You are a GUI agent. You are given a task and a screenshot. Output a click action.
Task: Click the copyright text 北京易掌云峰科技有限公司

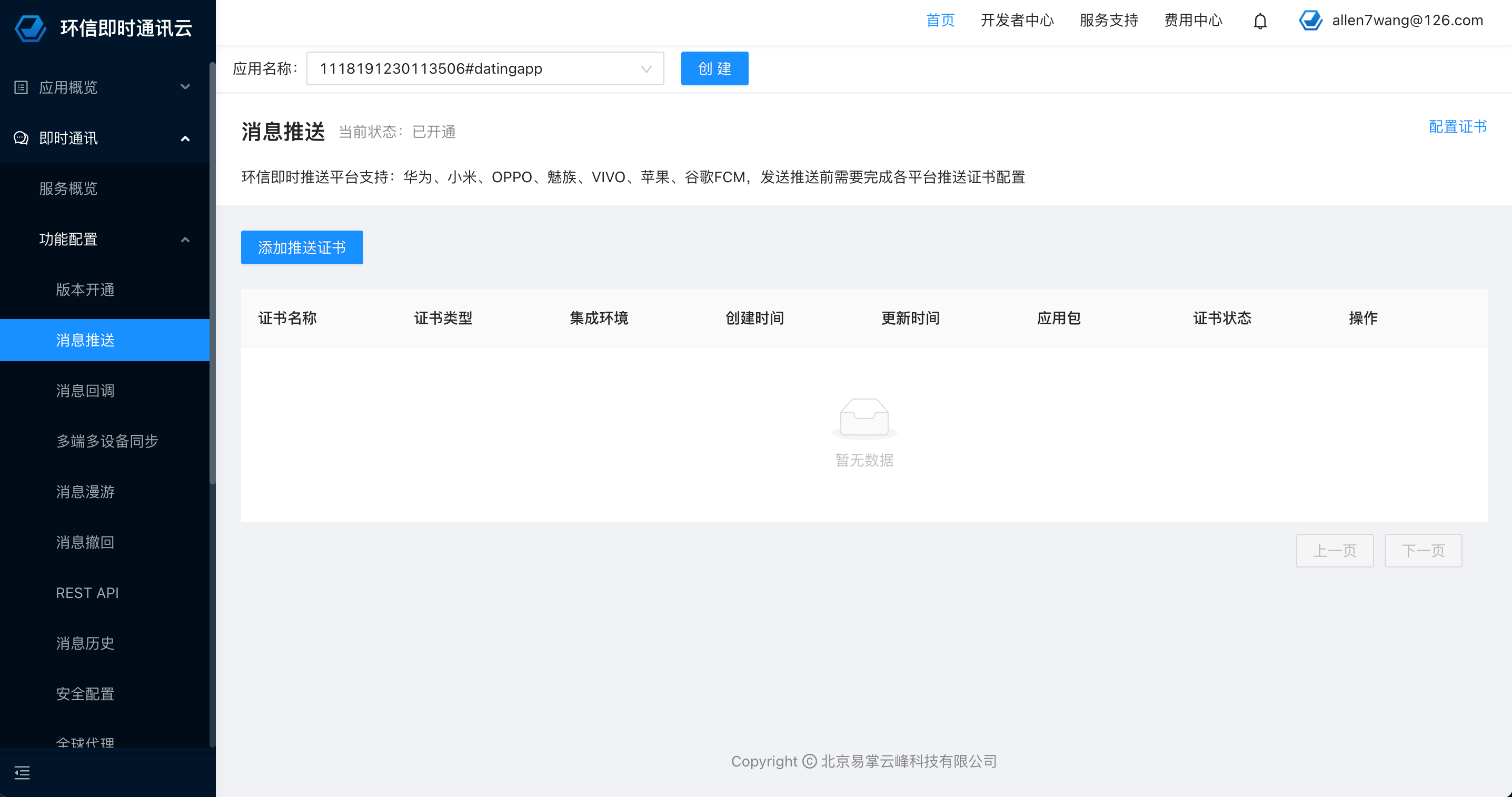point(909,761)
